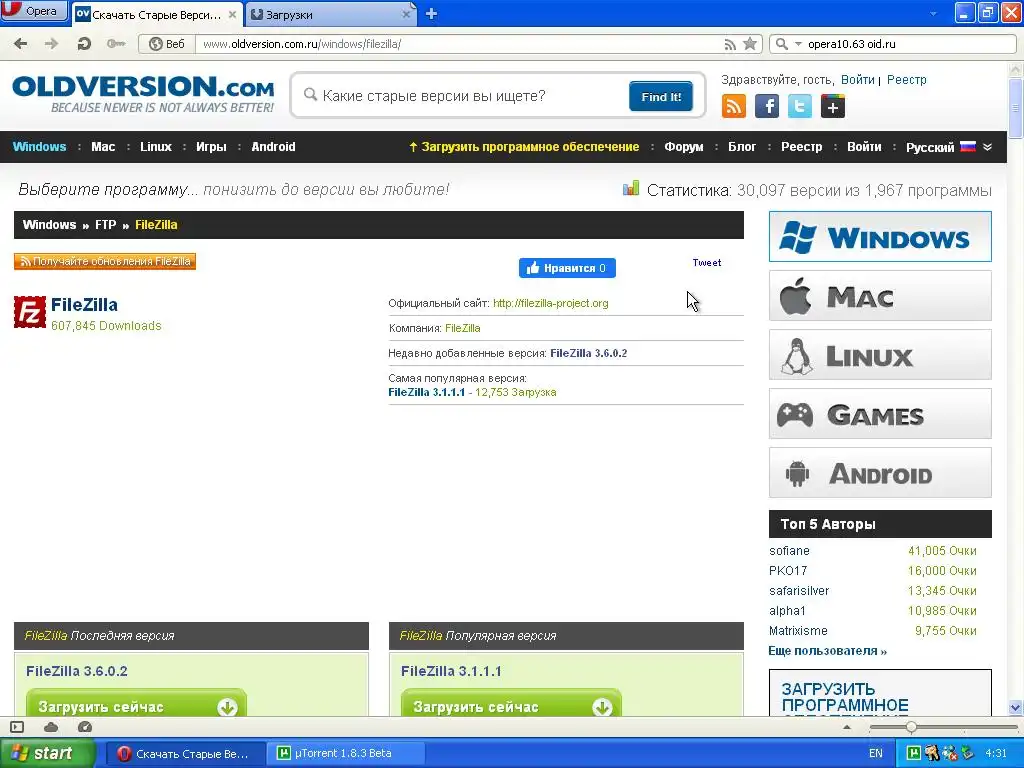
Task: Click the Получайте обновления FileZilla button
Action: [104, 261]
